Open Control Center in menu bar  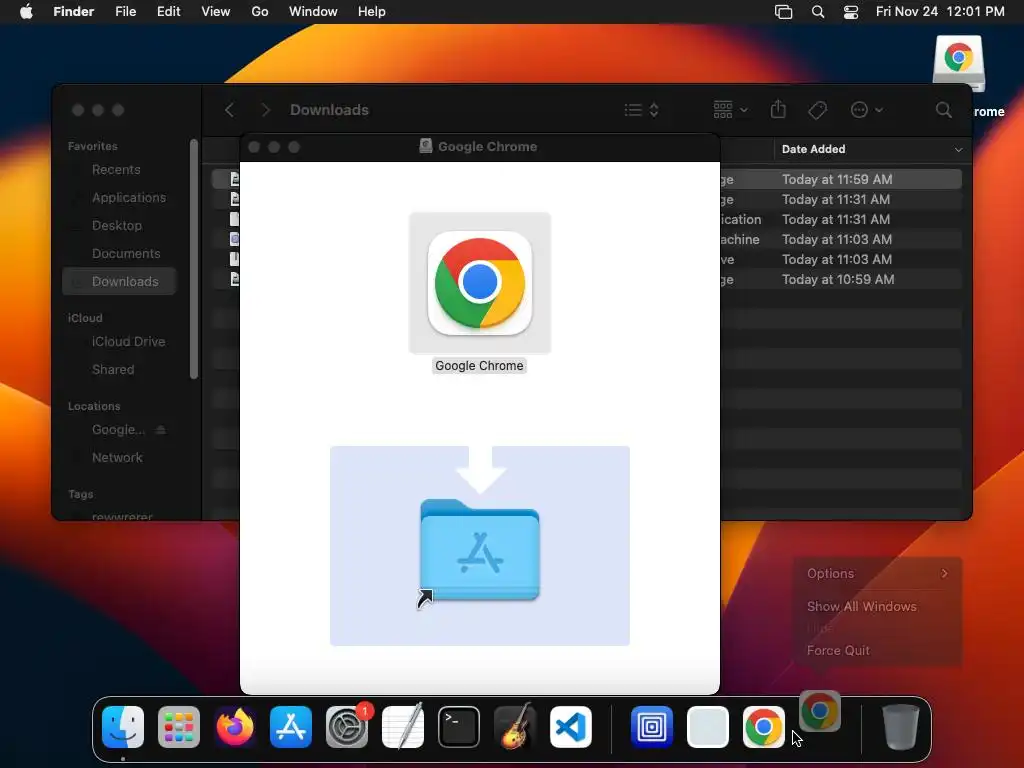coord(851,12)
